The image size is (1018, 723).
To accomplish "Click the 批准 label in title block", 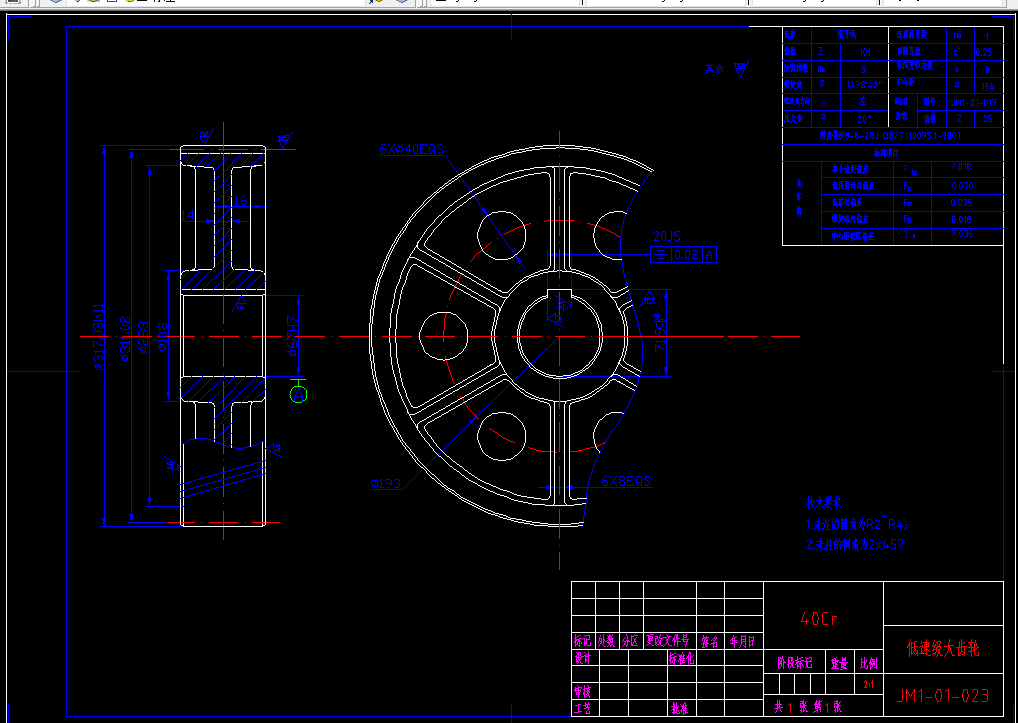I will pyautogui.click(x=679, y=708).
